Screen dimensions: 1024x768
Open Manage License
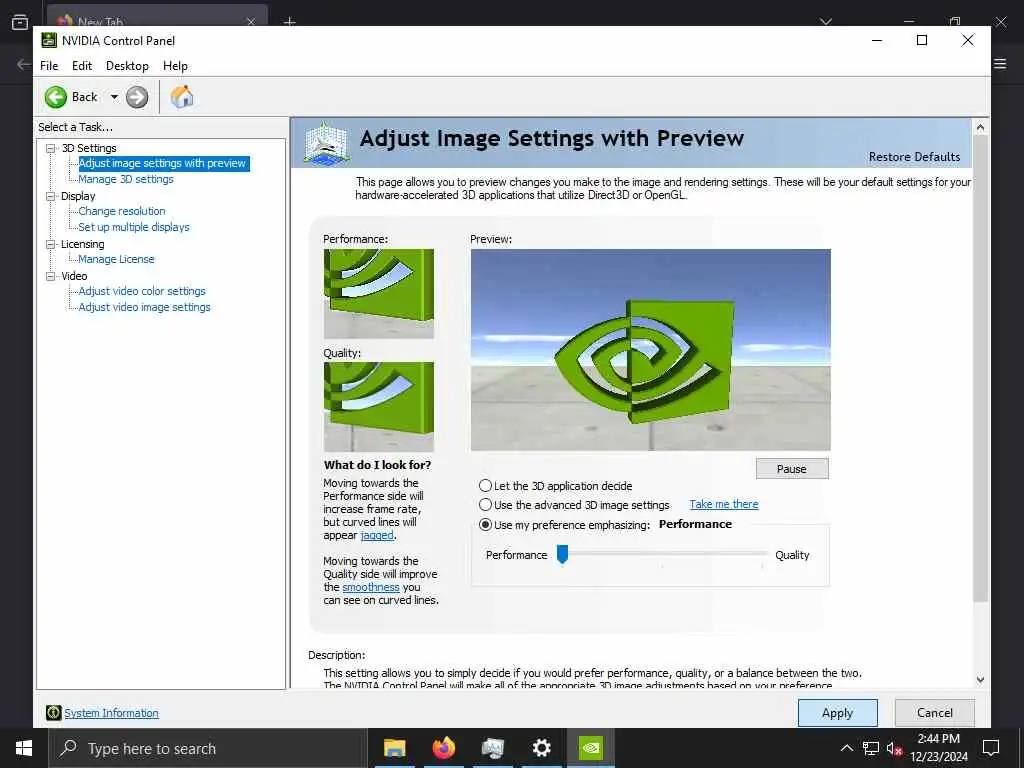click(x=116, y=259)
